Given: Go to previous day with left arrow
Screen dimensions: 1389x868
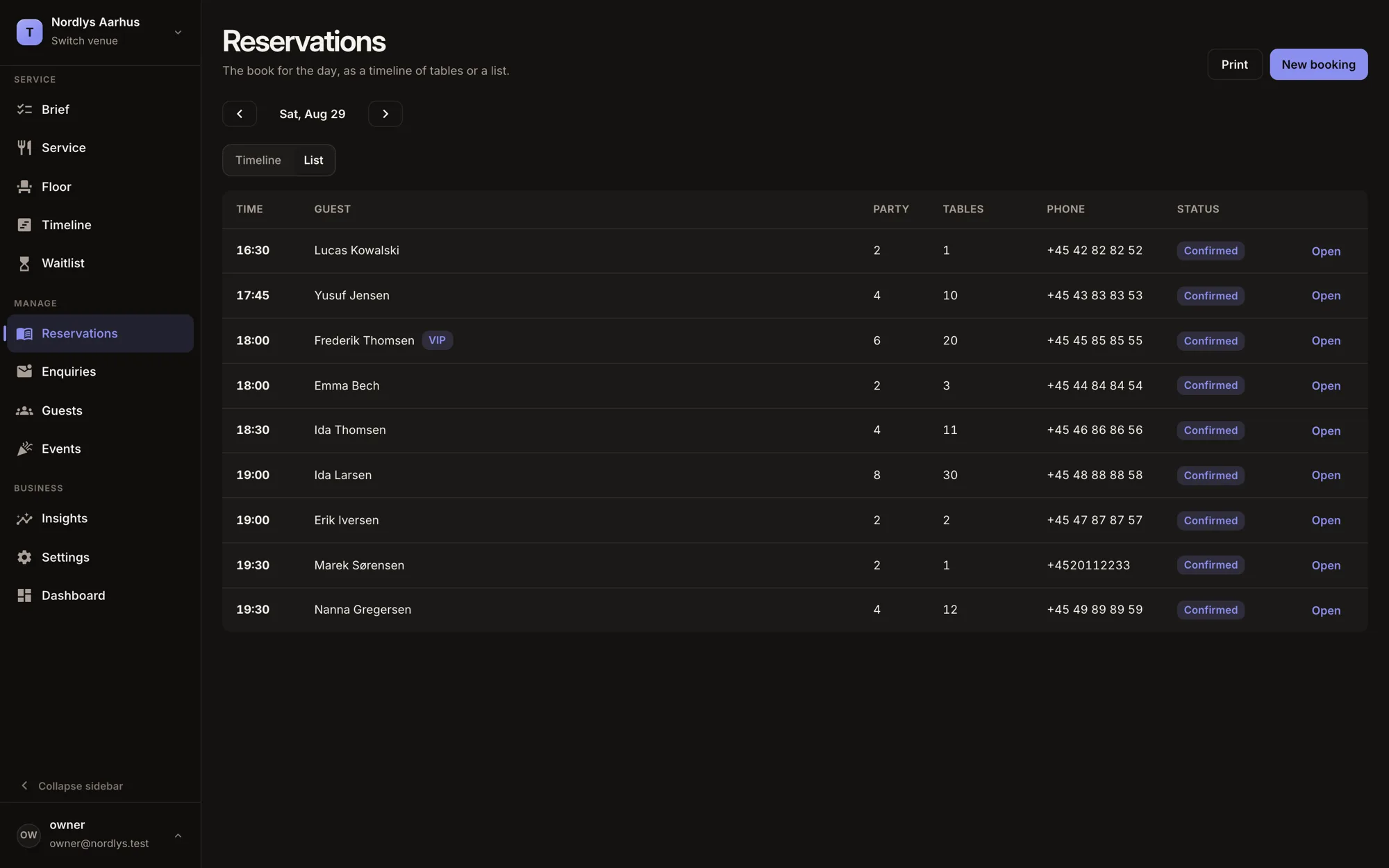Looking at the screenshot, I should click(240, 114).
